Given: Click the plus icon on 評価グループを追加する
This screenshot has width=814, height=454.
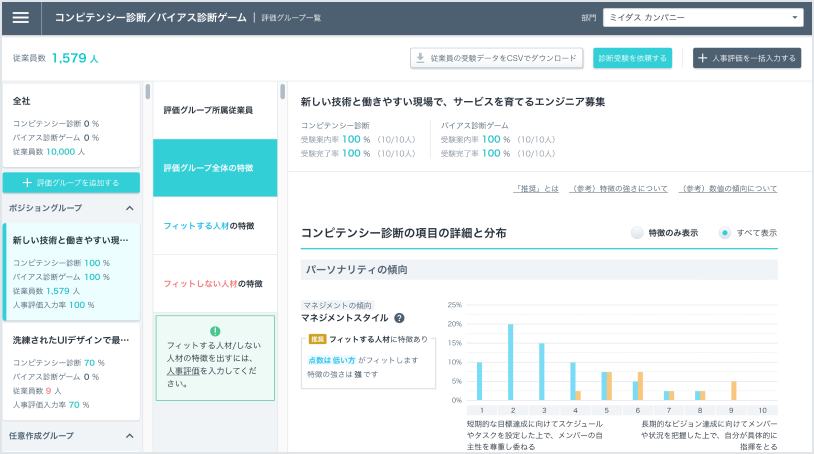Looking at the screenshot, I should click(x=27, y=183).
